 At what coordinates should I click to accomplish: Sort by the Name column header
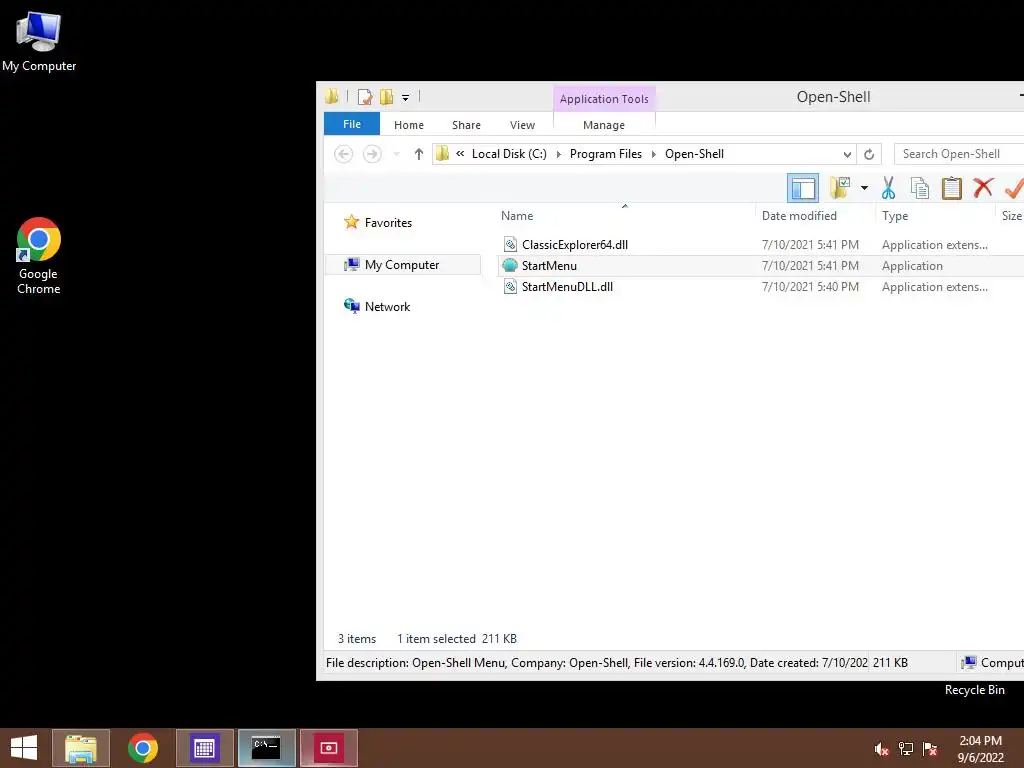pos(517,216)
